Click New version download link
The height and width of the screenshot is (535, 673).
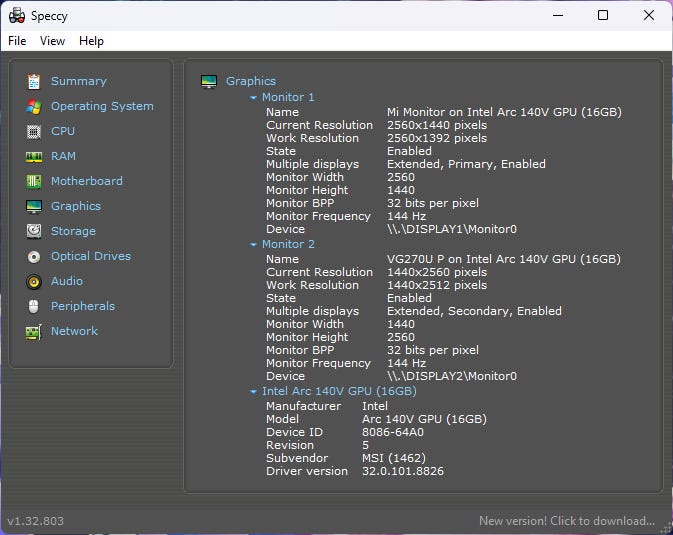(x=567, y=521)
